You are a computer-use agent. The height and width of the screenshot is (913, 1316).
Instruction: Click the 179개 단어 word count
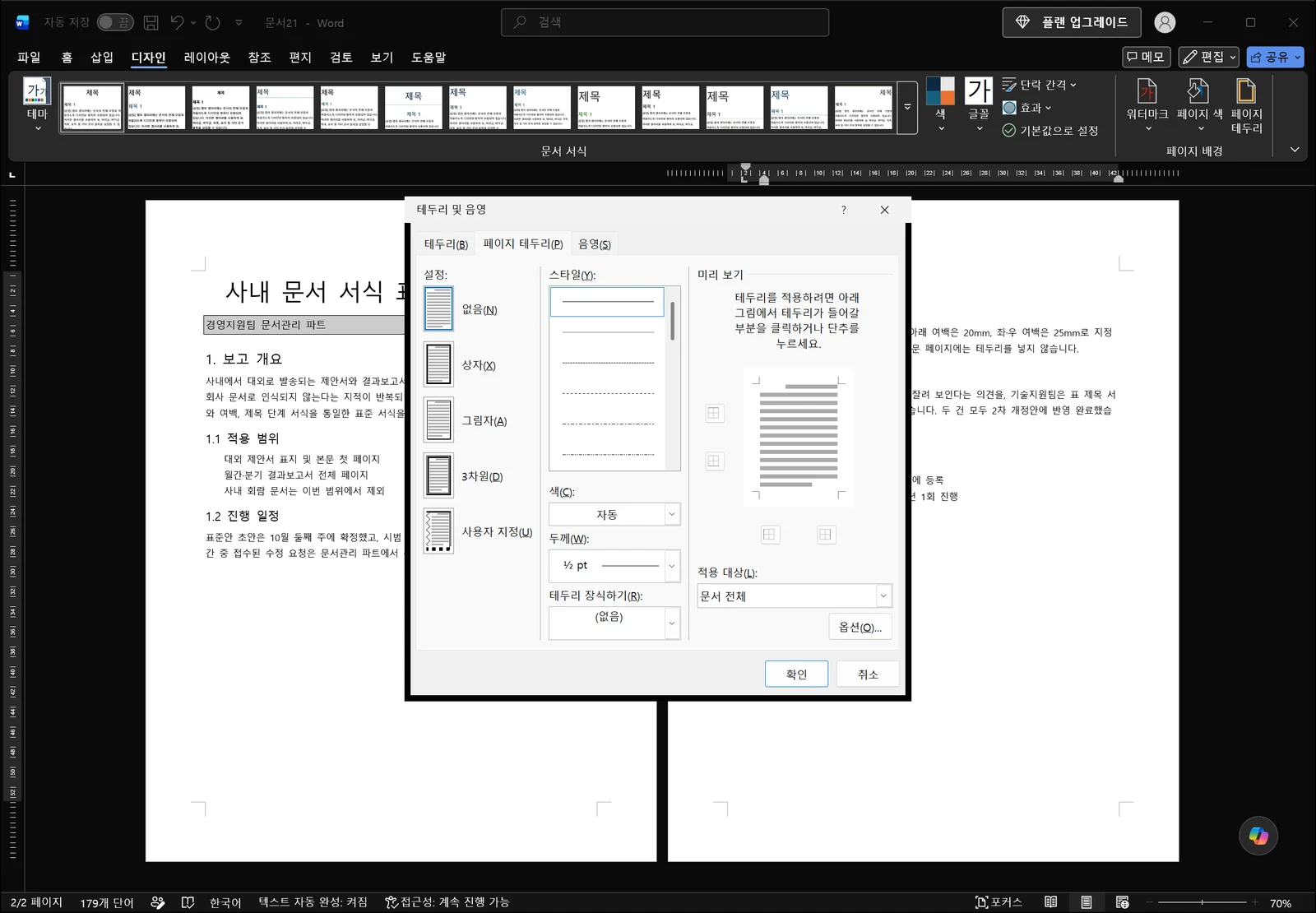107,902
